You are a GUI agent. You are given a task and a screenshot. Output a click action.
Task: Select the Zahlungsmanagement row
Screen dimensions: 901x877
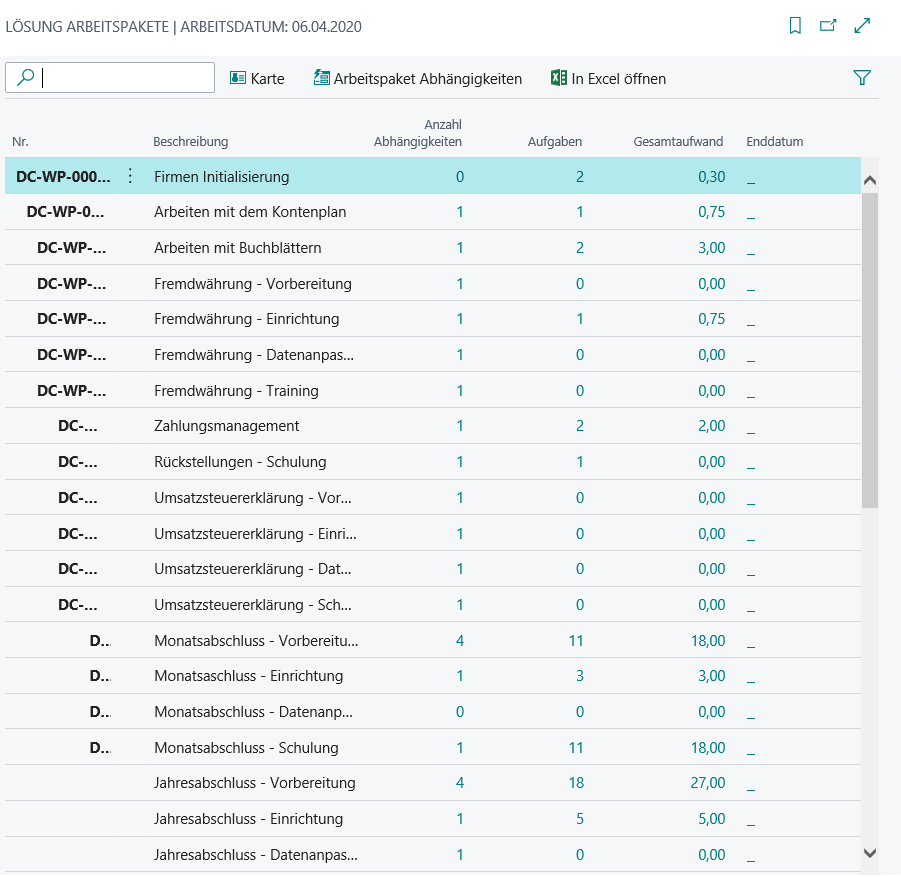(x=226, y=426)
